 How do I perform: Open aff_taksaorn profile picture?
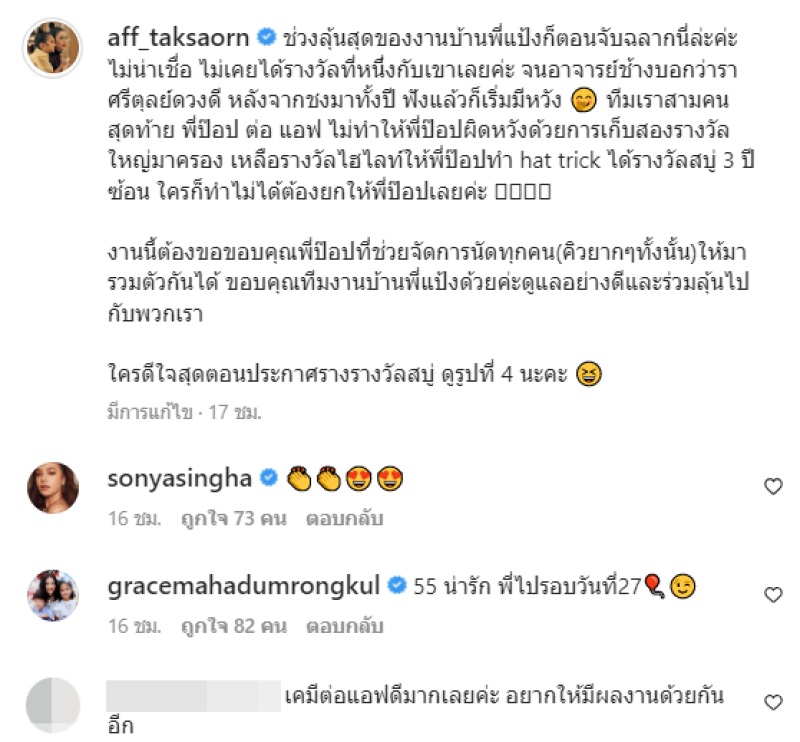(53, 48)
